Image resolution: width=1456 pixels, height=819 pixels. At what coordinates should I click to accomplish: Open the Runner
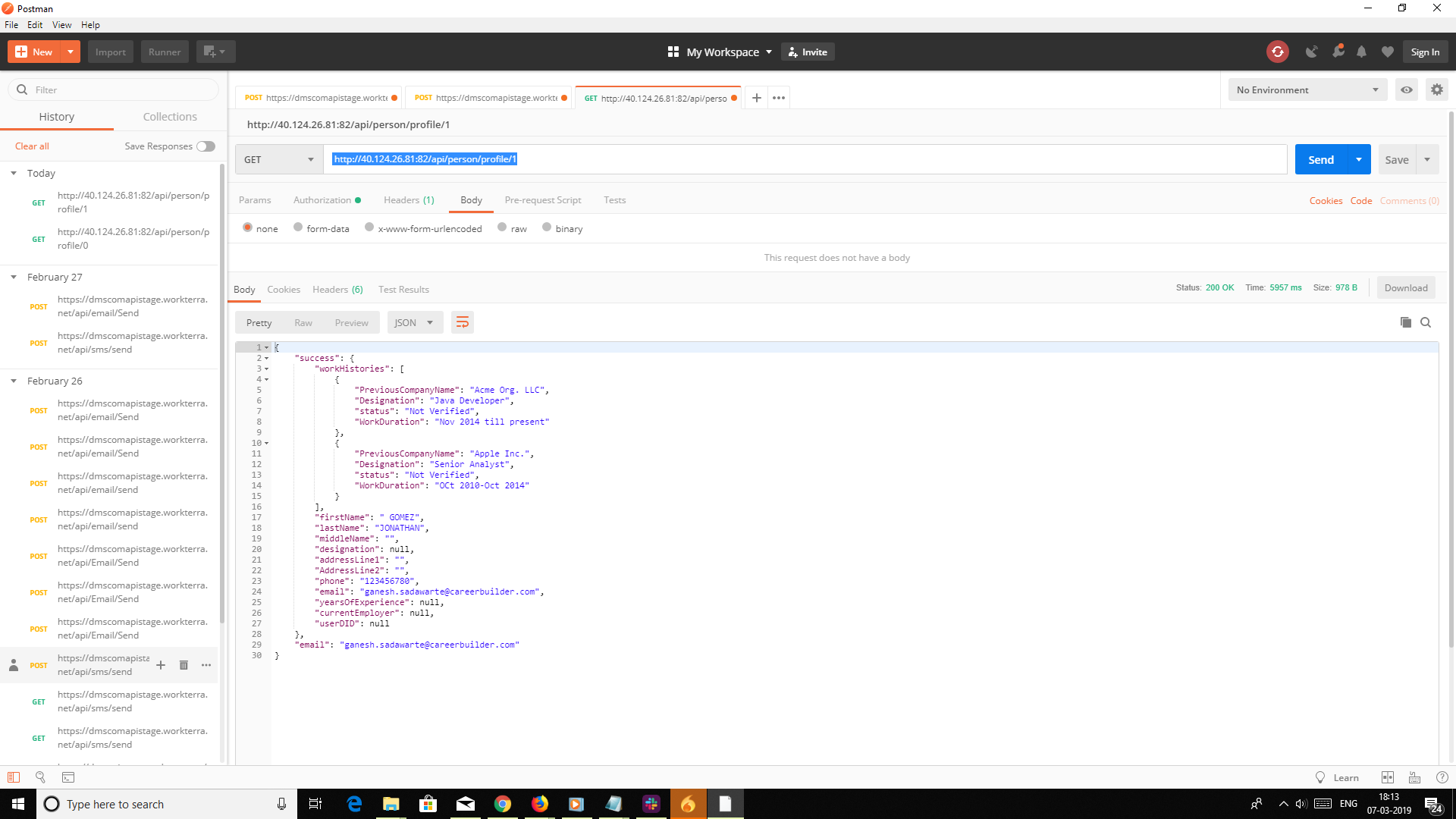tap(164, 51)
